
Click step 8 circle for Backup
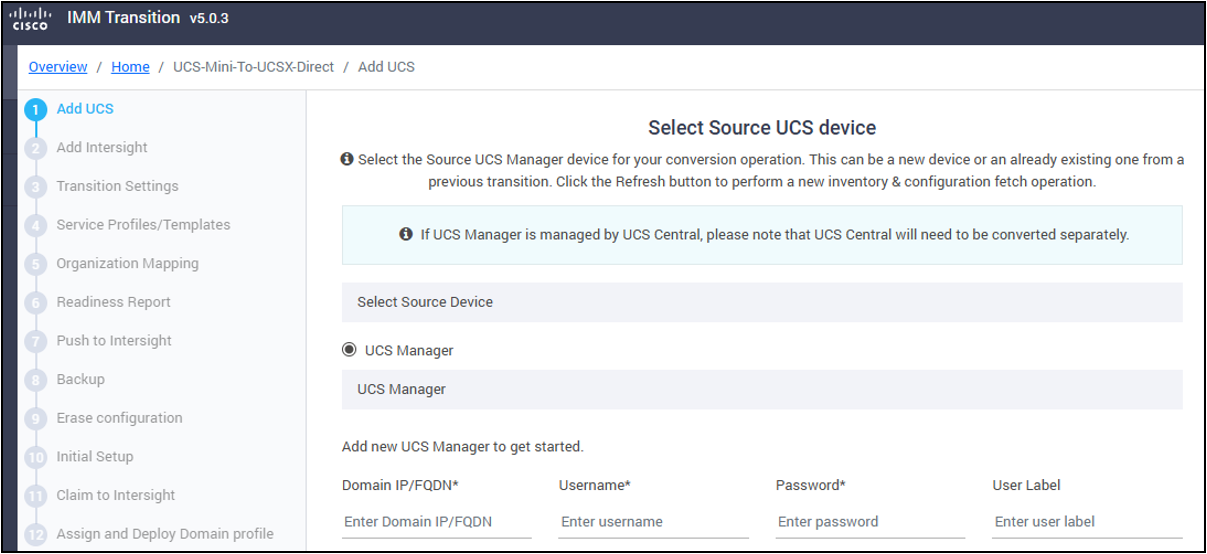pos(36,381)
